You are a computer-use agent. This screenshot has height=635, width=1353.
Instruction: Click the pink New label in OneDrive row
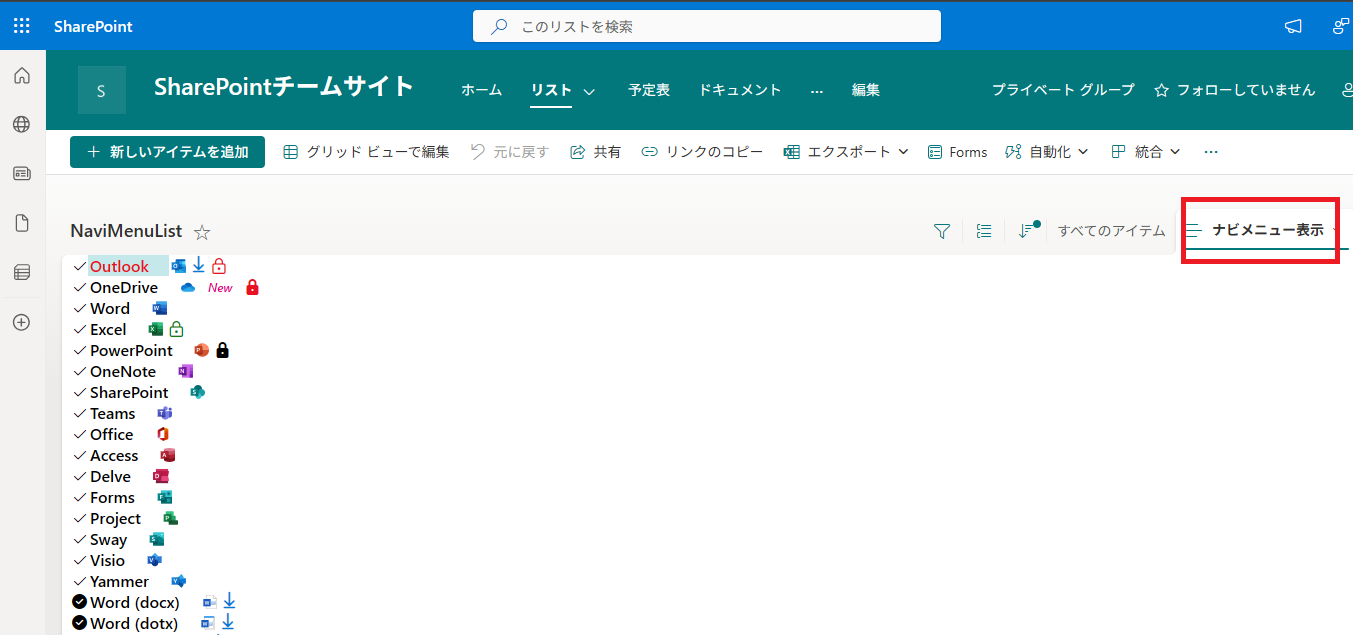click(220, 288)
